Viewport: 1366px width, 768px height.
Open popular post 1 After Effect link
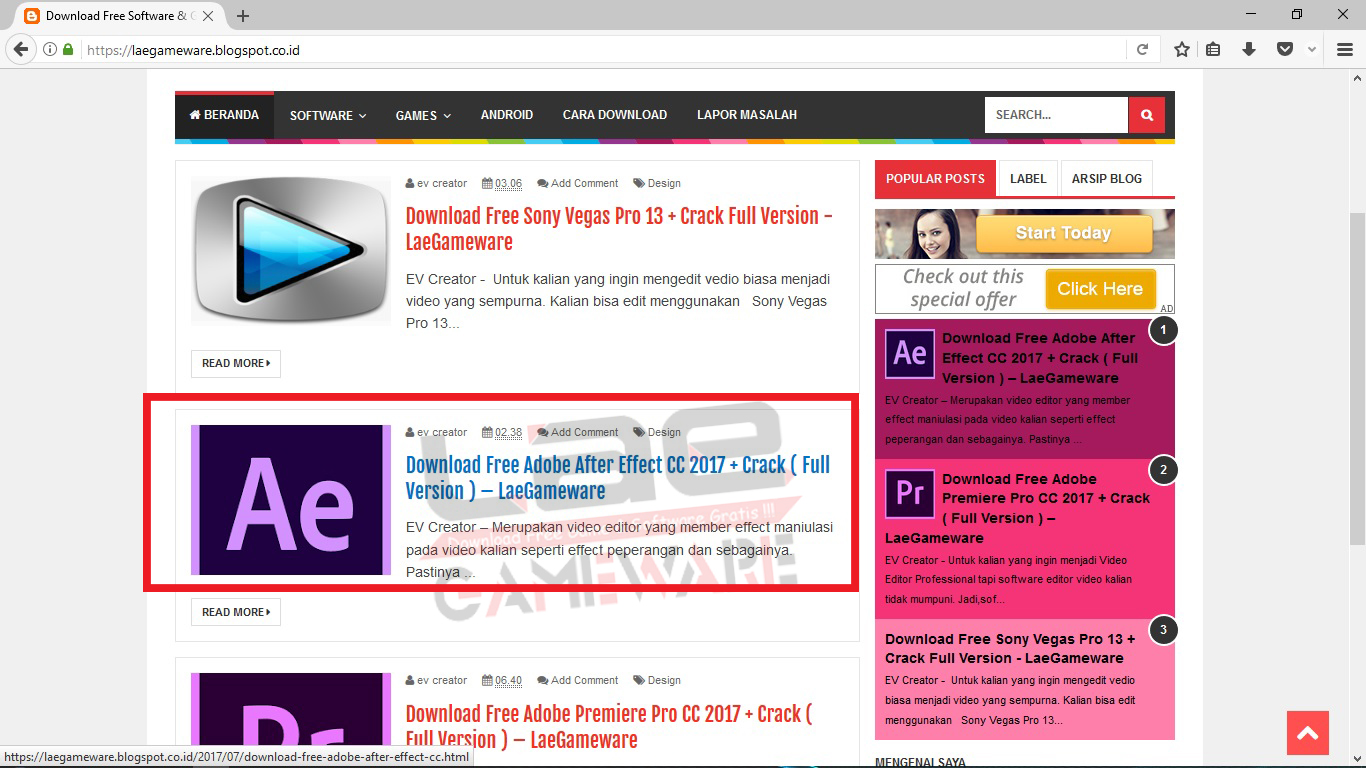click(x=1040, y=358)
